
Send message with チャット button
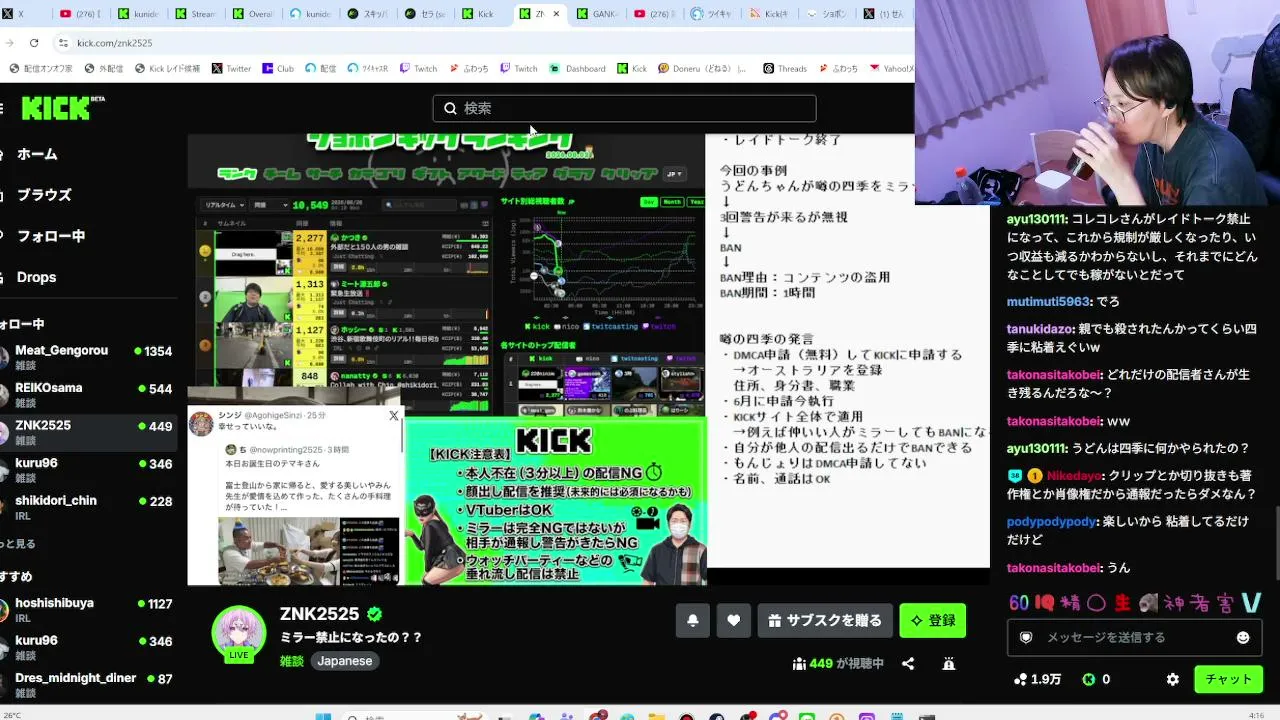point(1229,679)
